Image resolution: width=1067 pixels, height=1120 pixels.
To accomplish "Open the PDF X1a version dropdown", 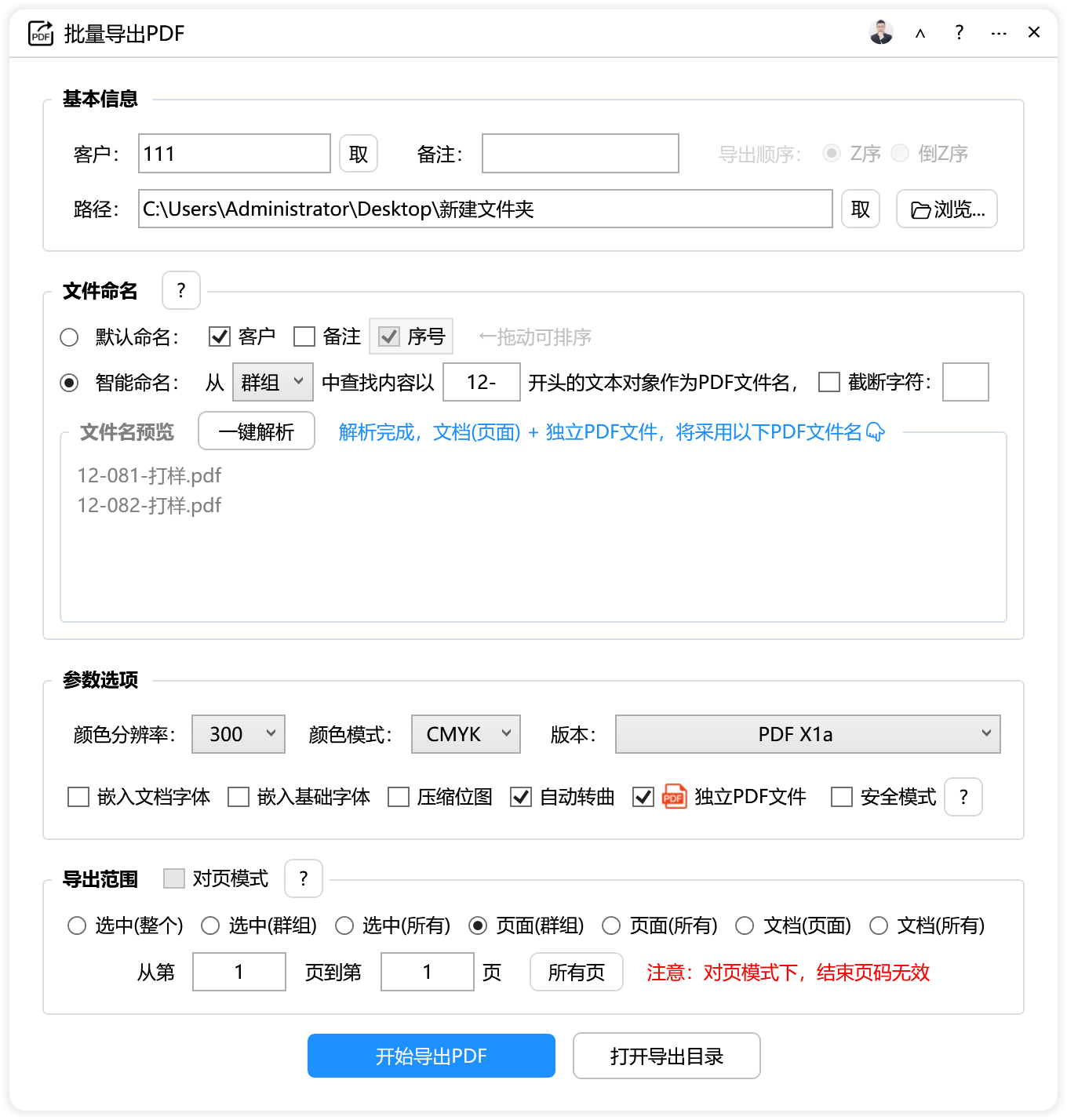I will click(x=807, y=734).
